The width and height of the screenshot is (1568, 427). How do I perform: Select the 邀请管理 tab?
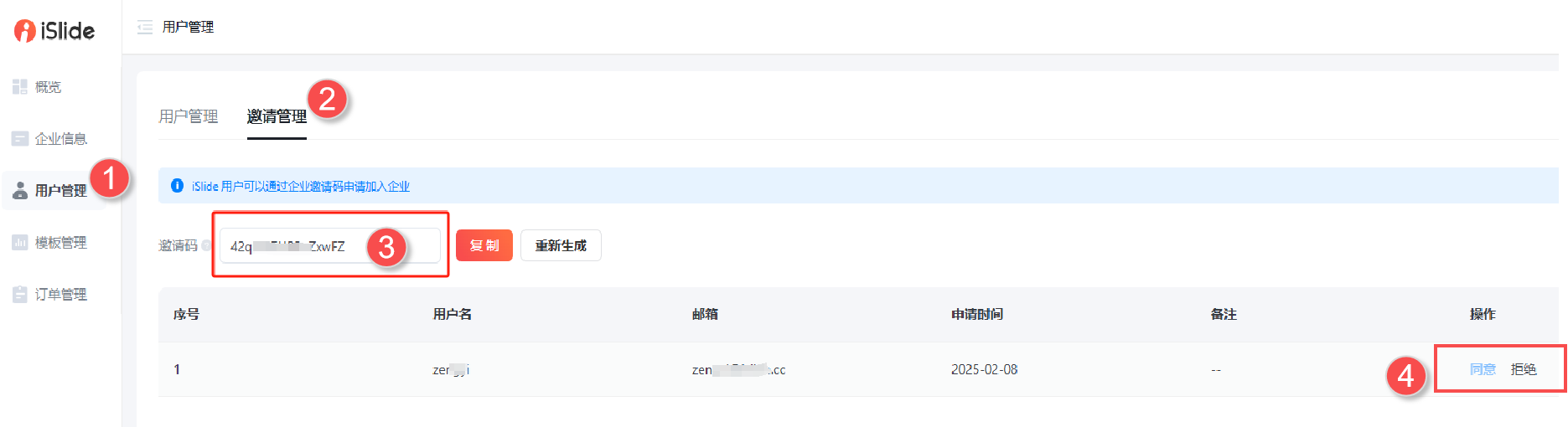click(277, 116)
